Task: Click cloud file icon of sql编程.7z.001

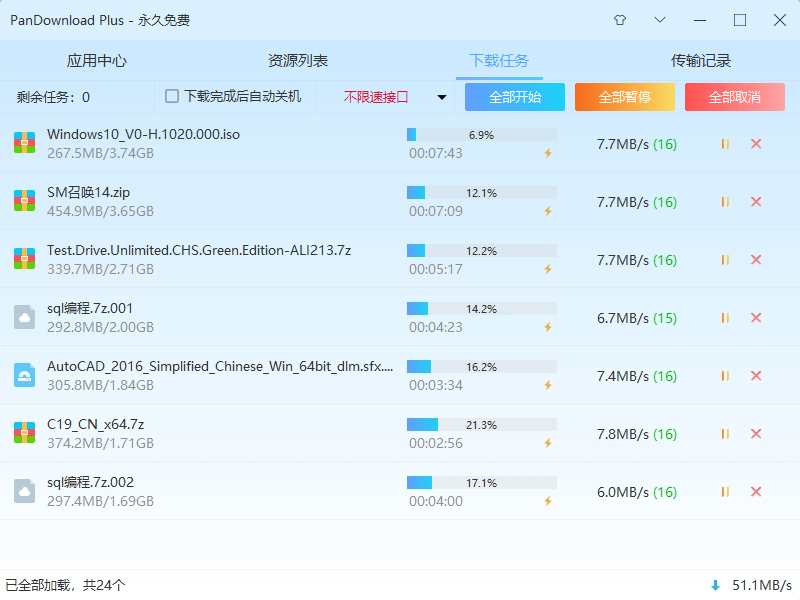Action: [24, 317]
